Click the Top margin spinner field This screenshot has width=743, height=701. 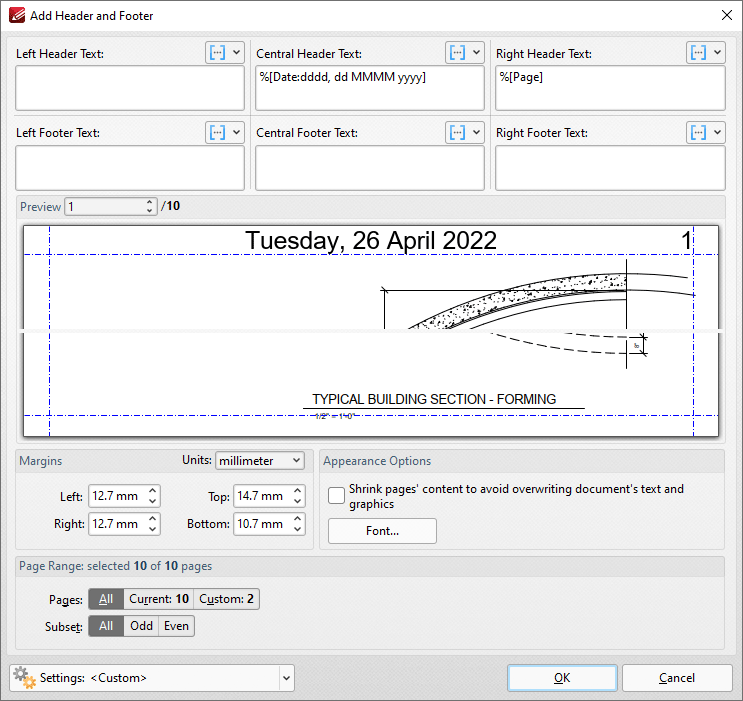tap(259, 496)
